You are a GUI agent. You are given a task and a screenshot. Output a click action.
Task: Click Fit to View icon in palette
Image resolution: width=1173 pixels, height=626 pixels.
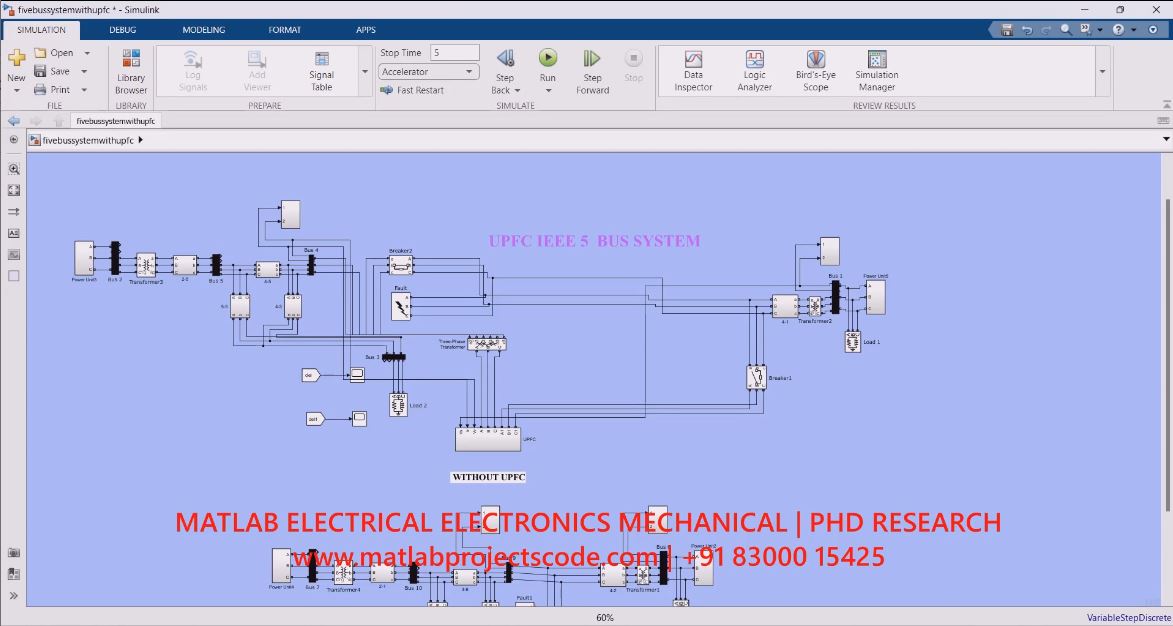[x=14, y=190]
